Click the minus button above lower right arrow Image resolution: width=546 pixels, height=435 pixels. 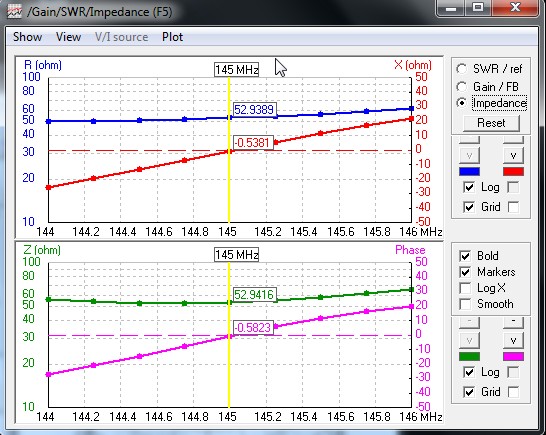click(513, 322)
